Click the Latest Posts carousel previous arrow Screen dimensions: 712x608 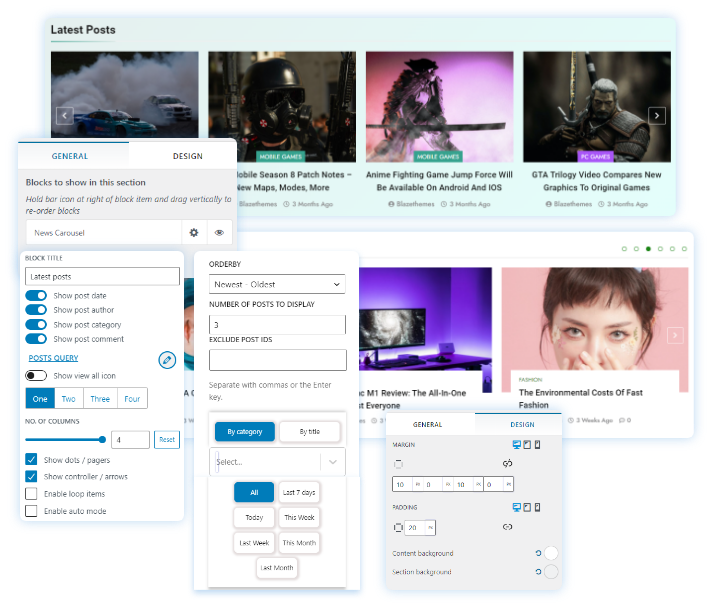pos(65,116)
